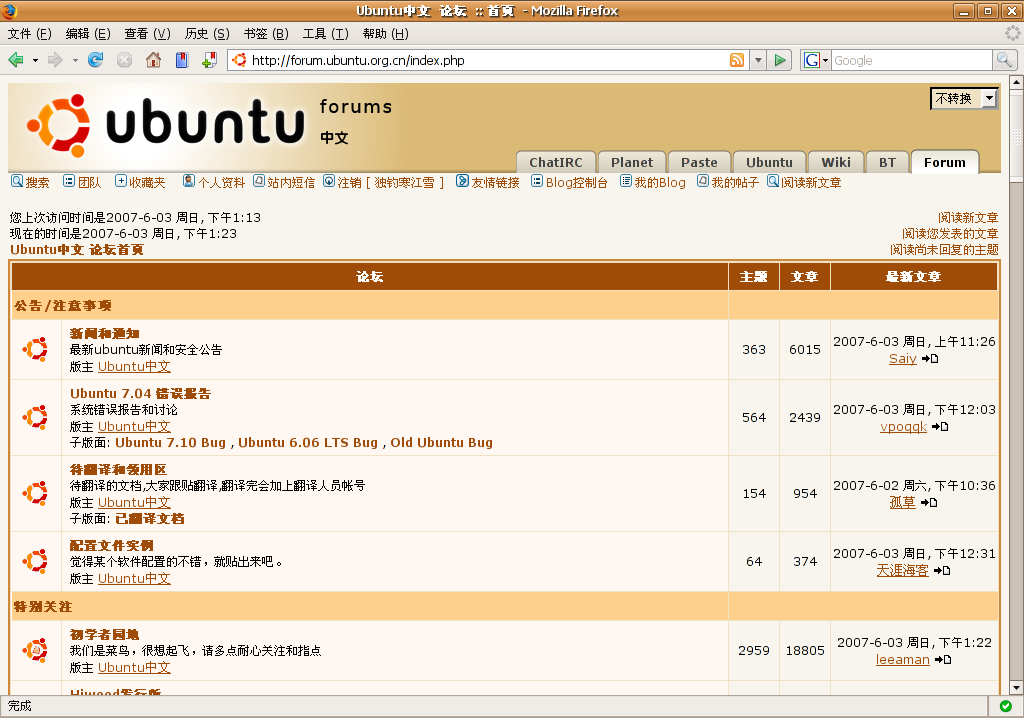Open latest post via icon next to 天涯海客
1024x718 pixels.
tap(942, 570)
